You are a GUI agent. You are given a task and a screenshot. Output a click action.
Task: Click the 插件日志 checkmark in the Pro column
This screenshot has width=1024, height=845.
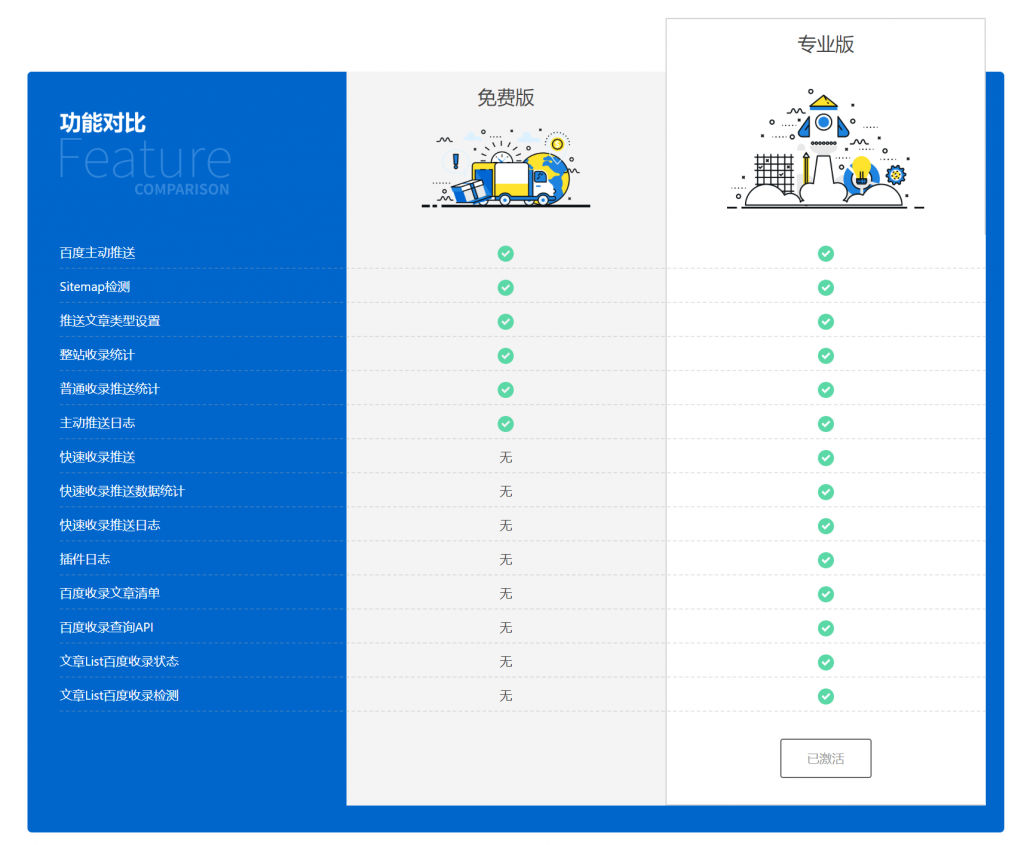click(x=826, y=560)
